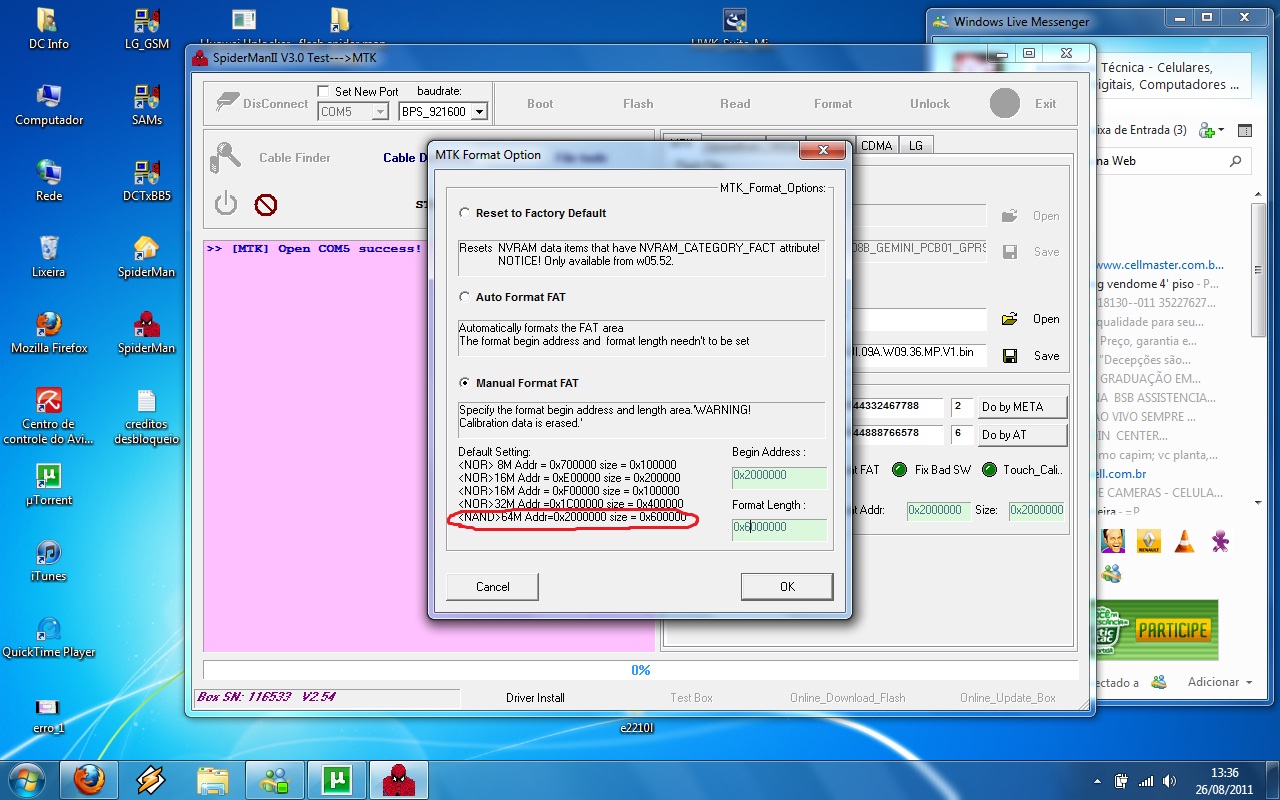Click the DisConnect button in SpiderMan

pyautogui.click(x=262, y=103)
